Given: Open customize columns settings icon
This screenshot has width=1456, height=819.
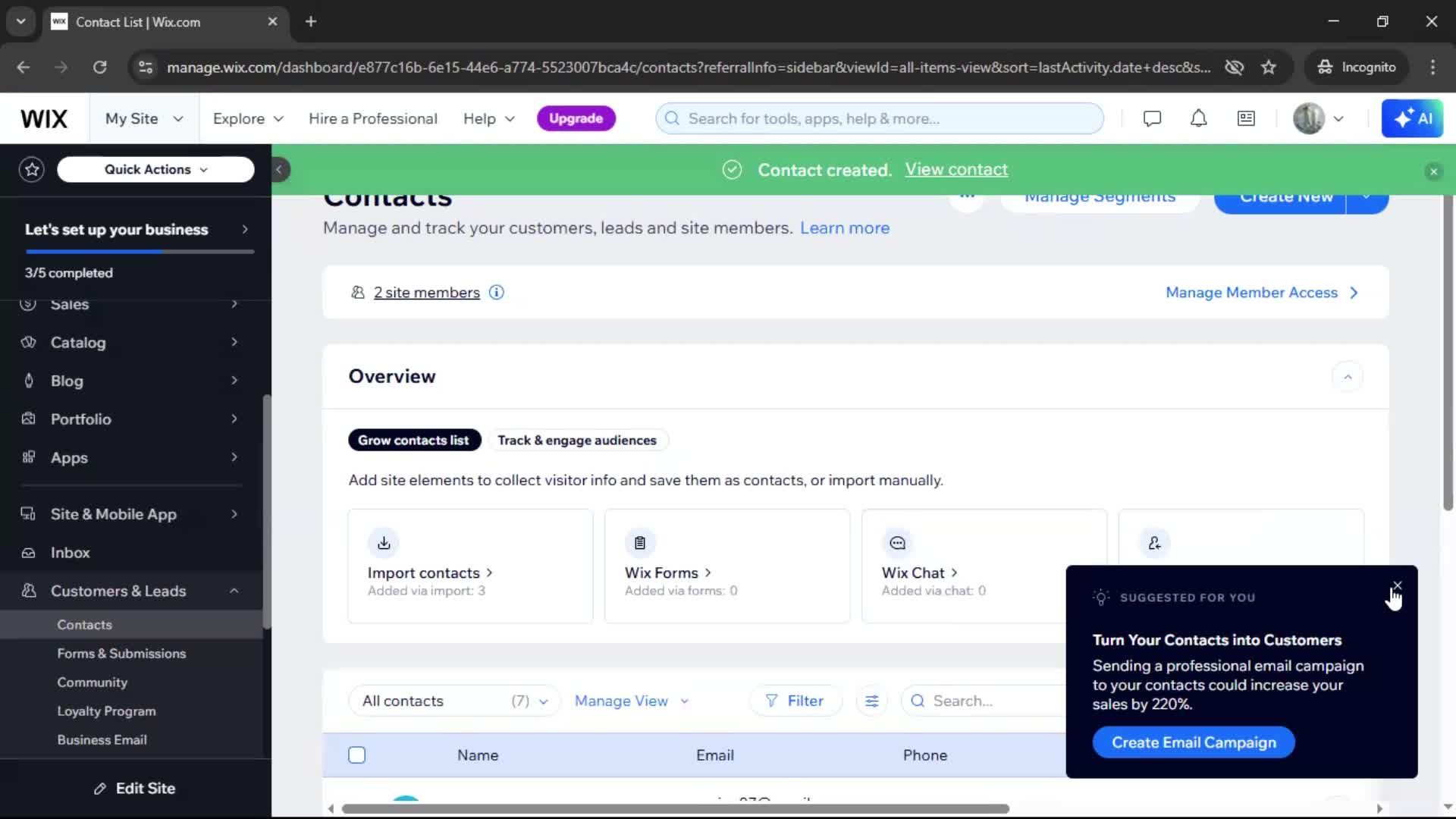Looking at the screenshot, I should click(872, 701).
